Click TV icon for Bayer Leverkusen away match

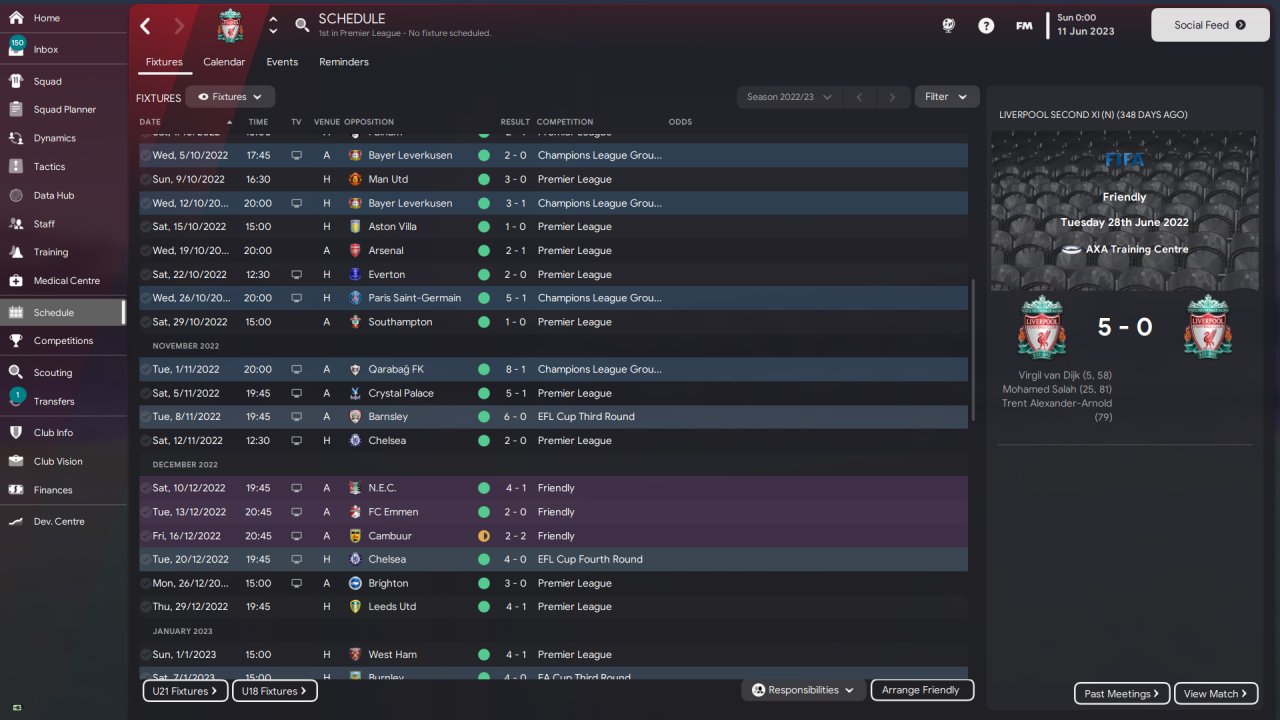click(x=296, y=156)
